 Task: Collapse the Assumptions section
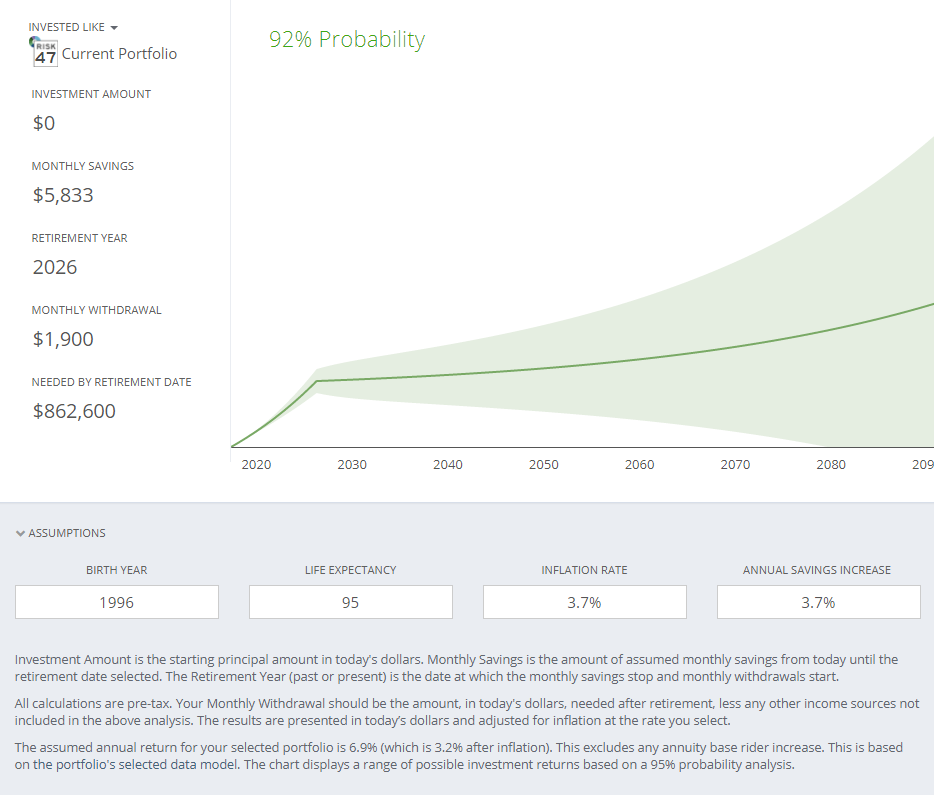point(61,533)
